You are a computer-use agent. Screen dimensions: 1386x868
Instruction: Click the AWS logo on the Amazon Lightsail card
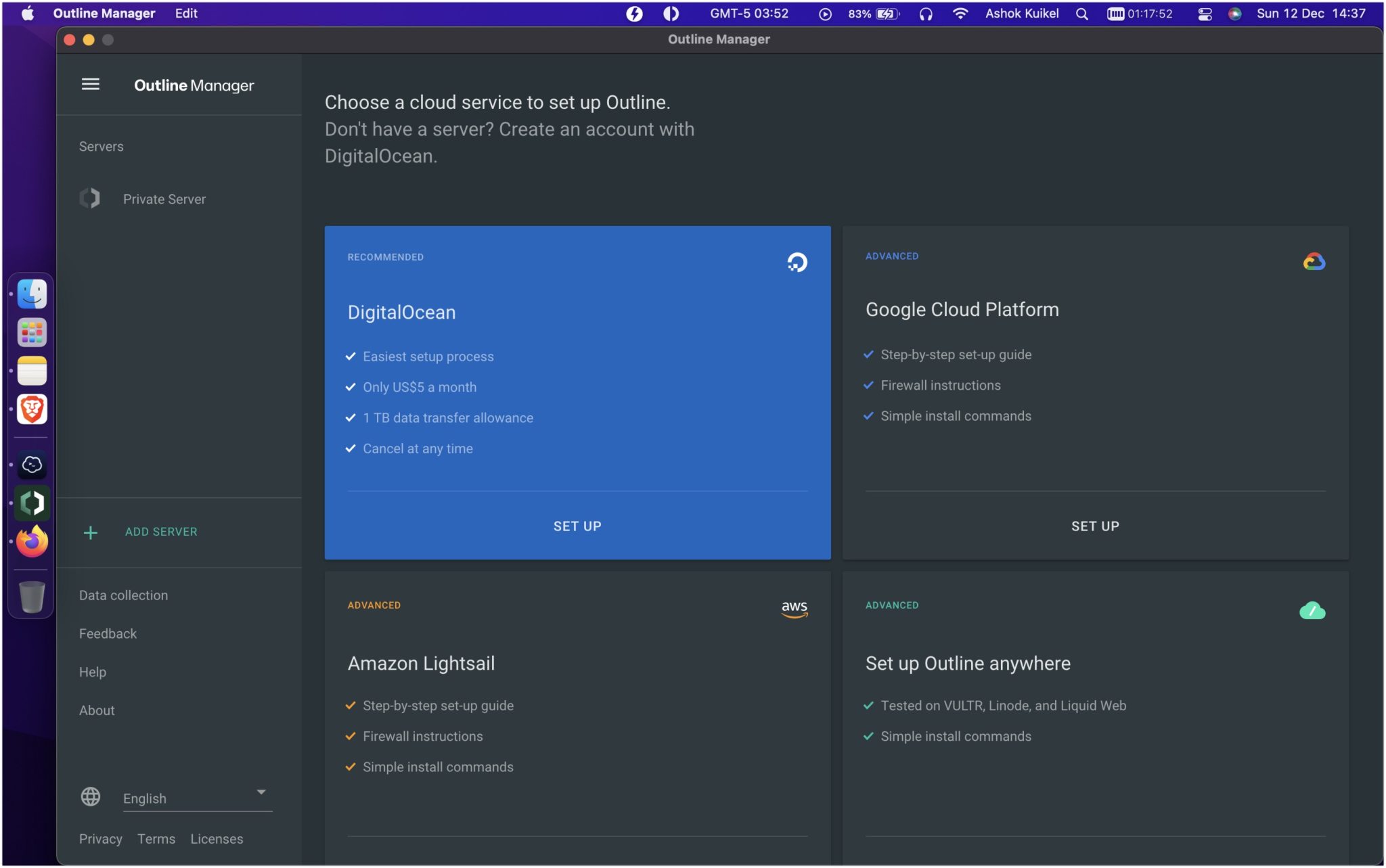pos(795,608)
